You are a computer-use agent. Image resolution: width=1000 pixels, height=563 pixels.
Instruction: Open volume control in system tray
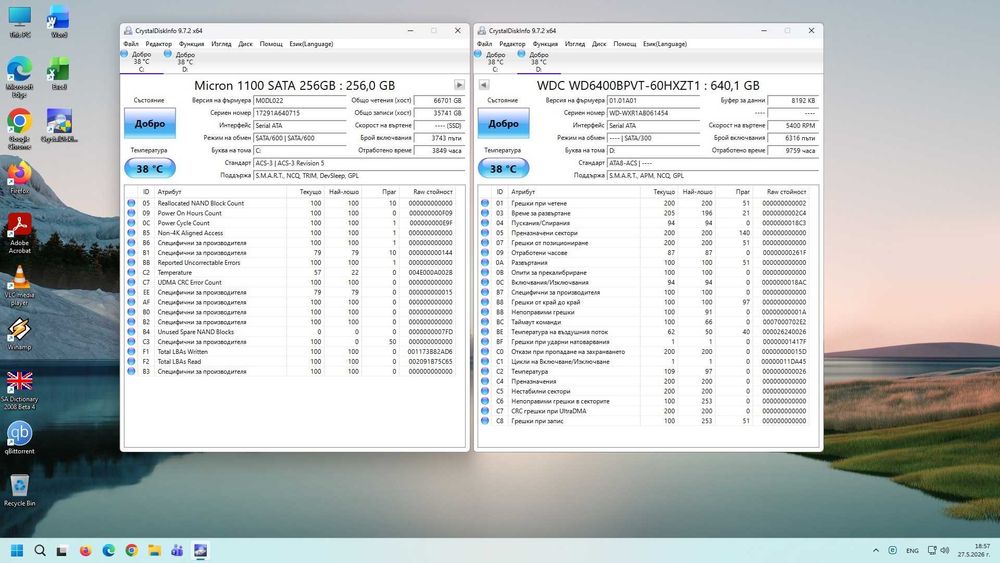pyautogui.click(x=945, y=550)
